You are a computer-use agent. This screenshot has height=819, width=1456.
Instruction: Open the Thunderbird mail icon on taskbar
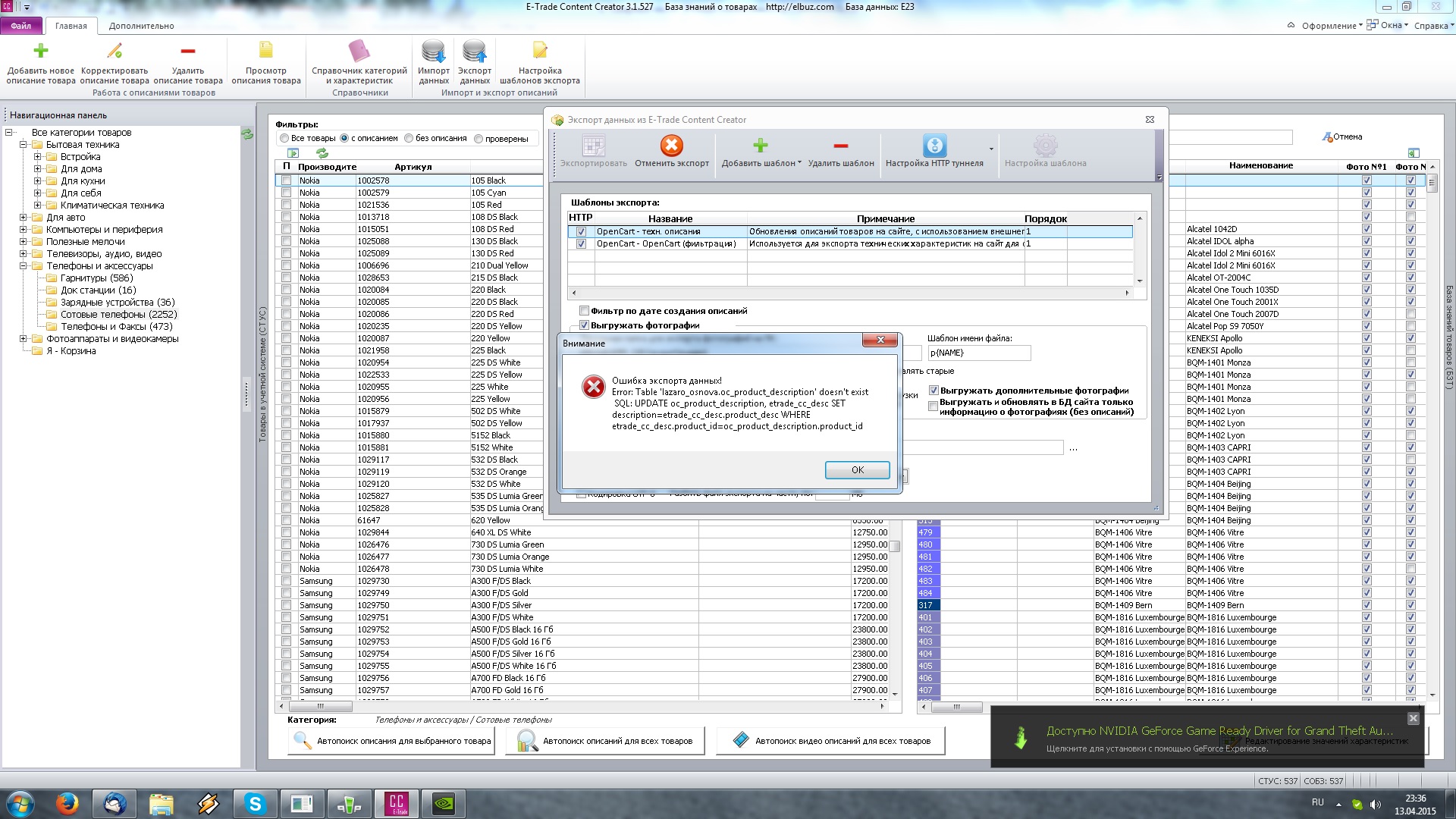(x=115, y=803)
